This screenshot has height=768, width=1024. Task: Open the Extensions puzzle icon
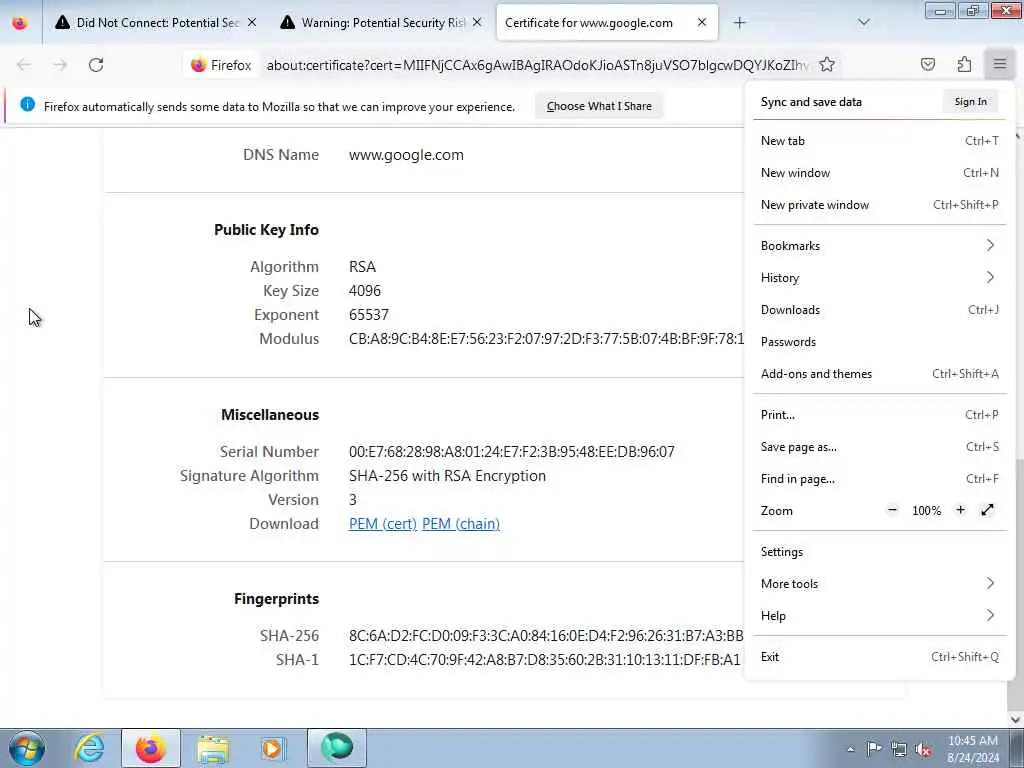click(964, 64)
